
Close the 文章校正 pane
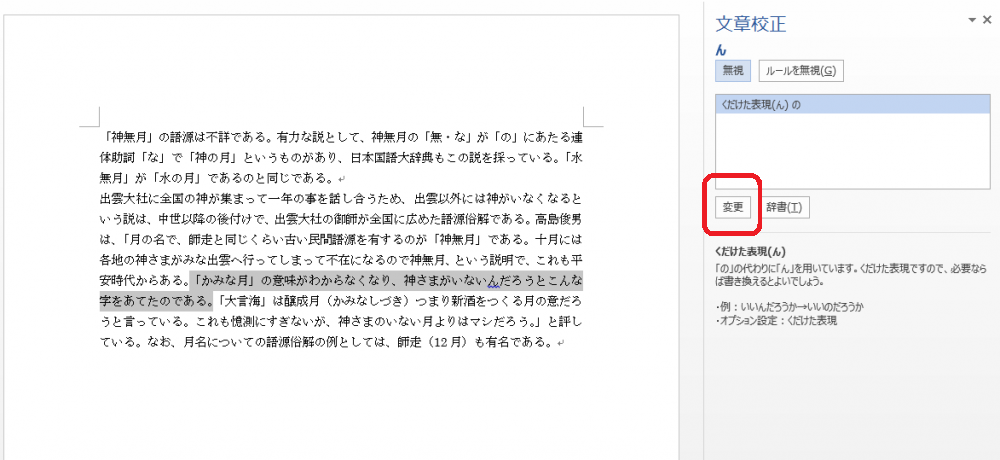tap(988, 21)
